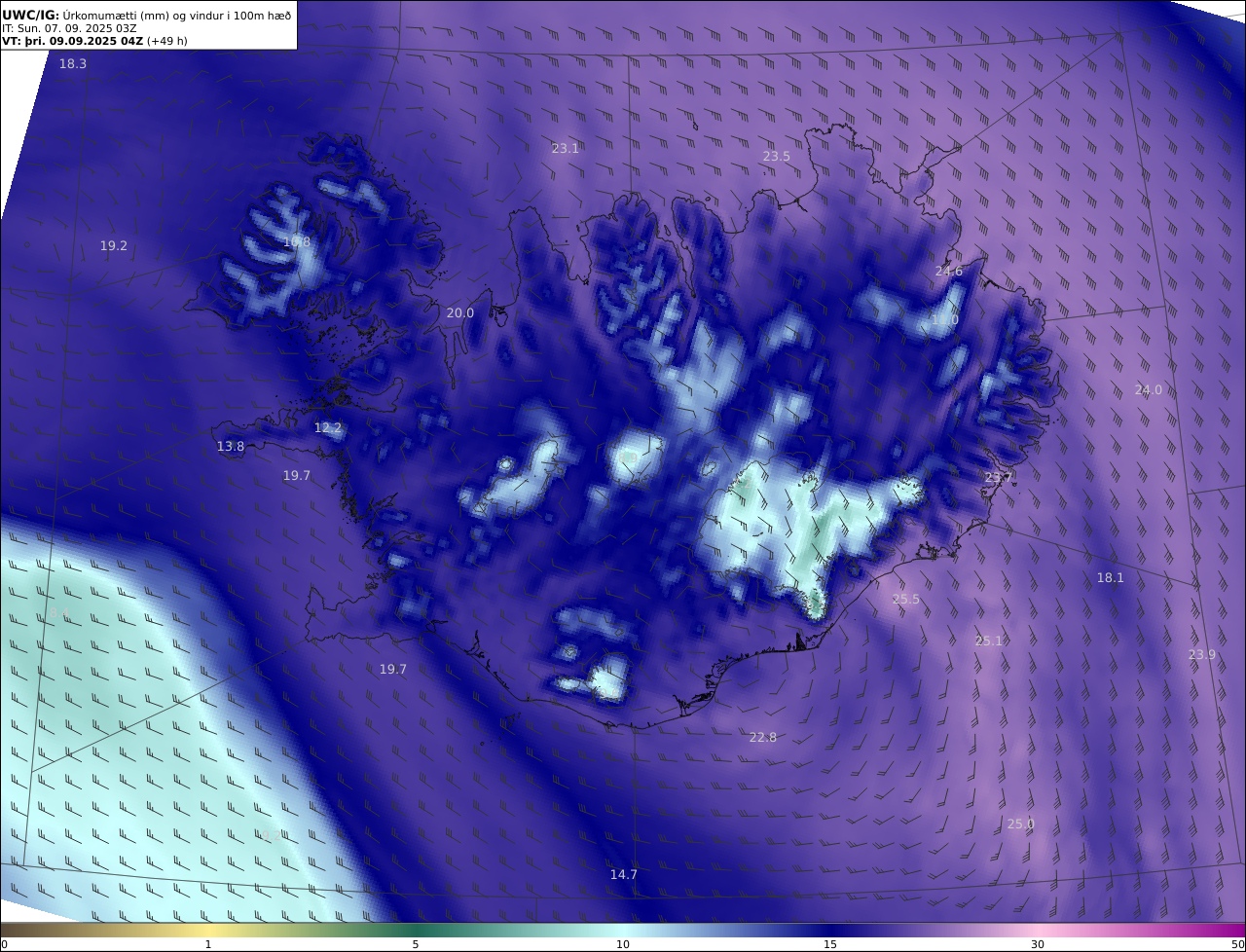The image size is (1246, 952).
Task: Click the color scale tick label 30
Action: pos(1038,944)
